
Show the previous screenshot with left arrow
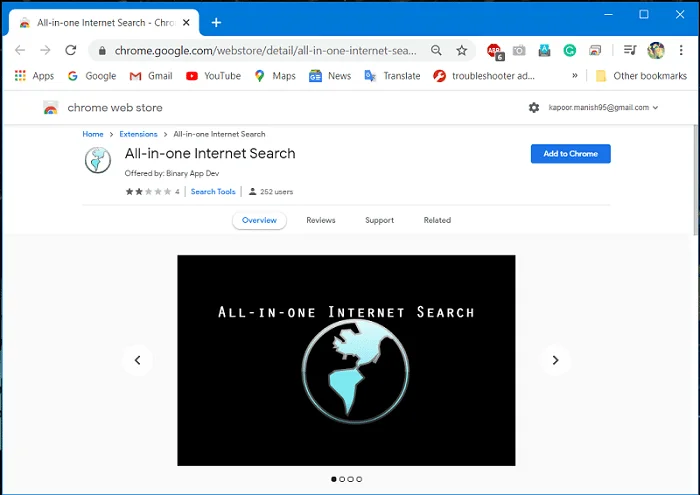pos(138,360)
